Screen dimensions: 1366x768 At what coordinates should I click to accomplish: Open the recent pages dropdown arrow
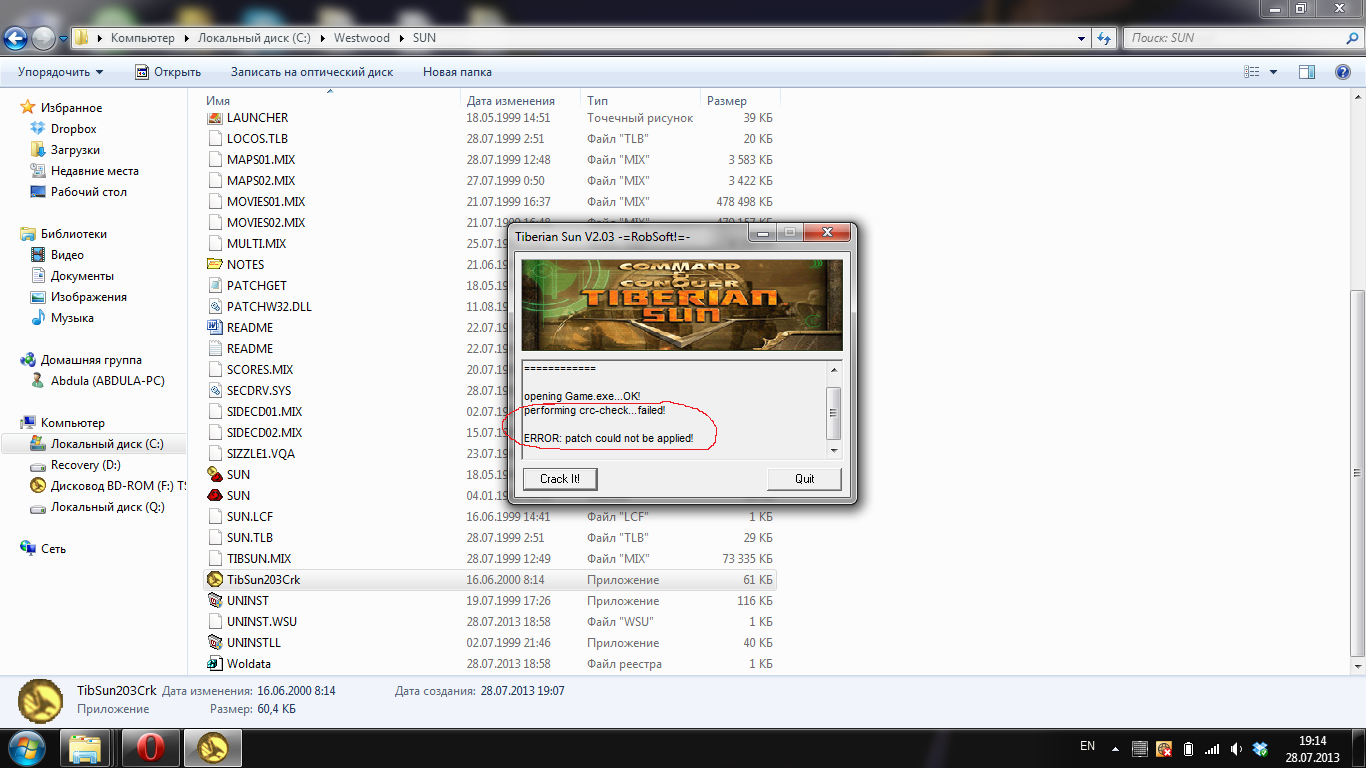click(63, 39)
